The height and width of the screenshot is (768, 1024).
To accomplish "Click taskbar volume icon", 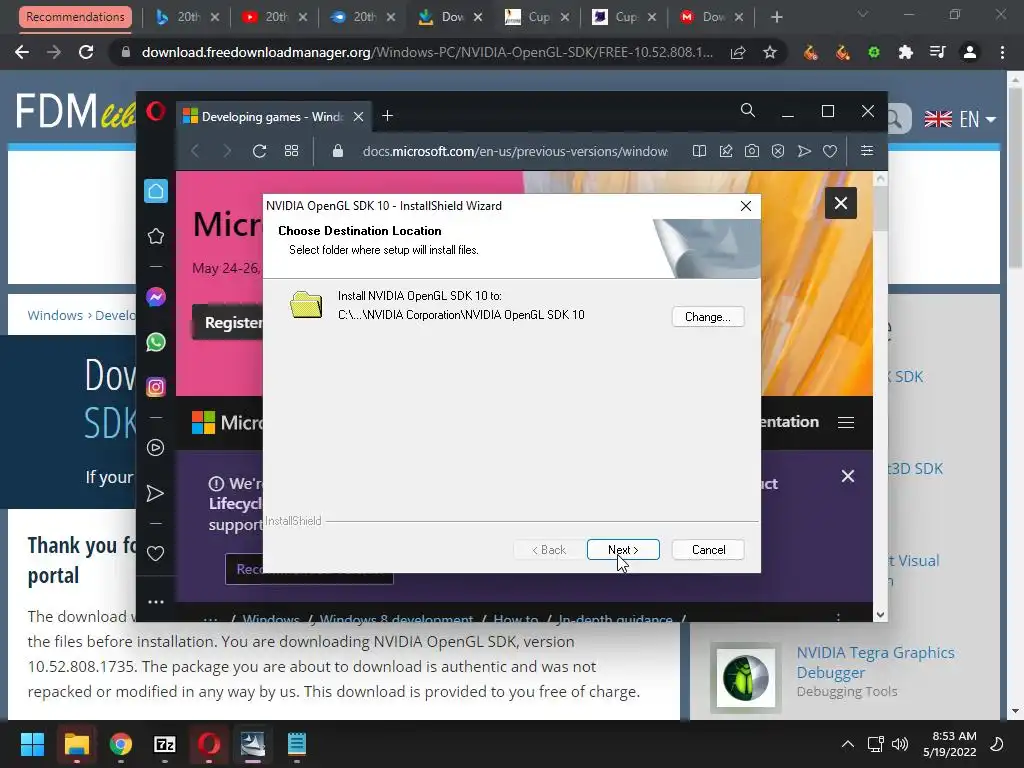I will pos(900,744).
